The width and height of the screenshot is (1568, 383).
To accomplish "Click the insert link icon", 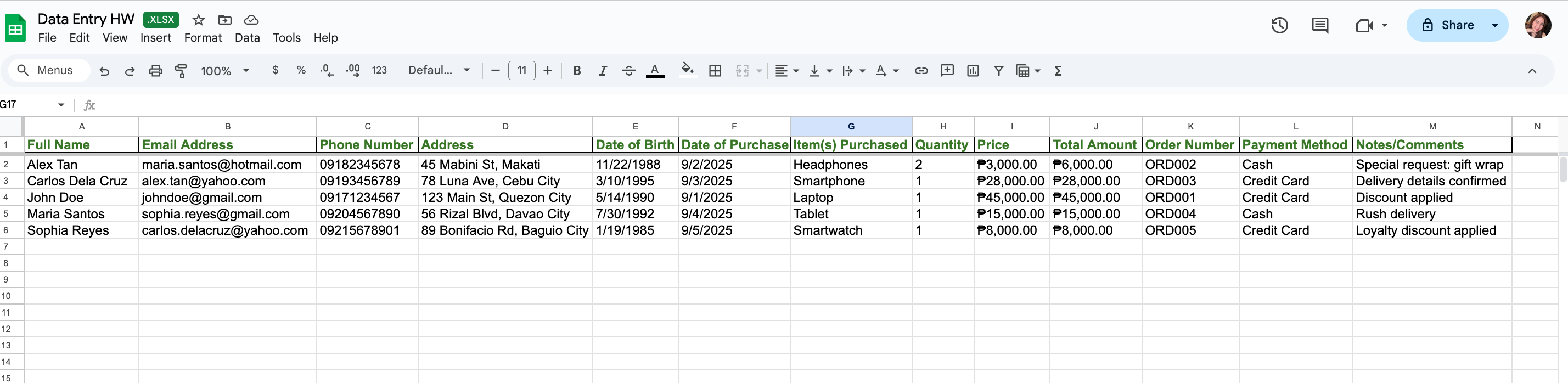I will (921, 71).
